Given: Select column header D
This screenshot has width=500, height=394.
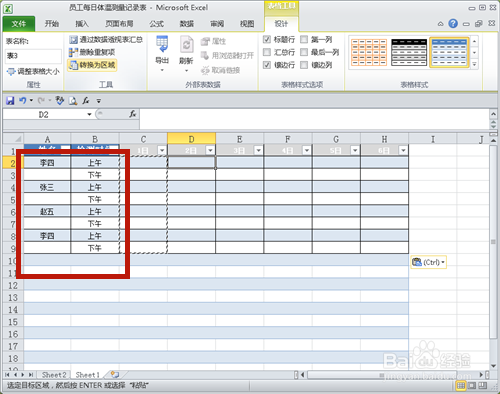Looking at the screenshot, I should coord(191,139).
